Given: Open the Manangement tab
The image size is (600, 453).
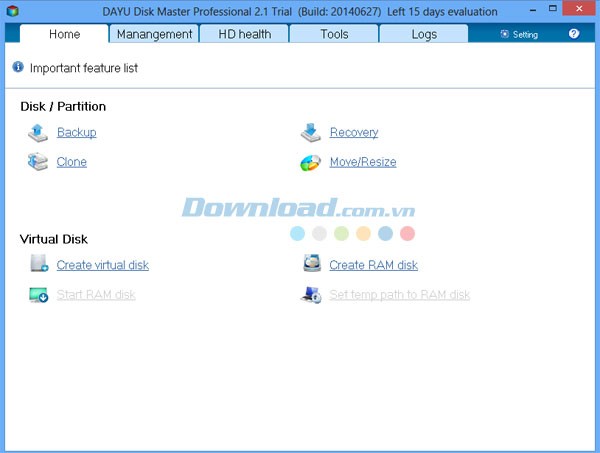Looking at the screenshot, I should (x=154, y=34).
